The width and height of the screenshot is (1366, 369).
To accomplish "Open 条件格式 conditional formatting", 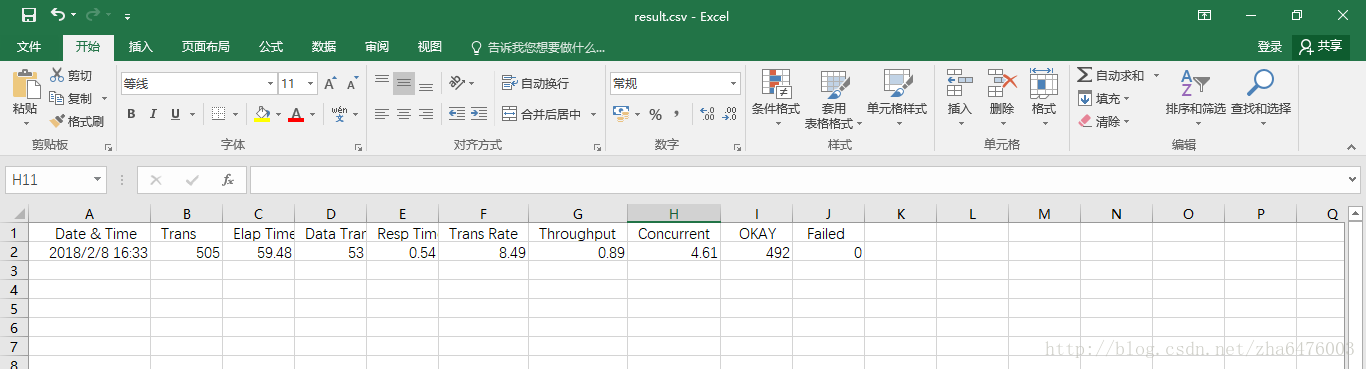I will pos(775,98).
